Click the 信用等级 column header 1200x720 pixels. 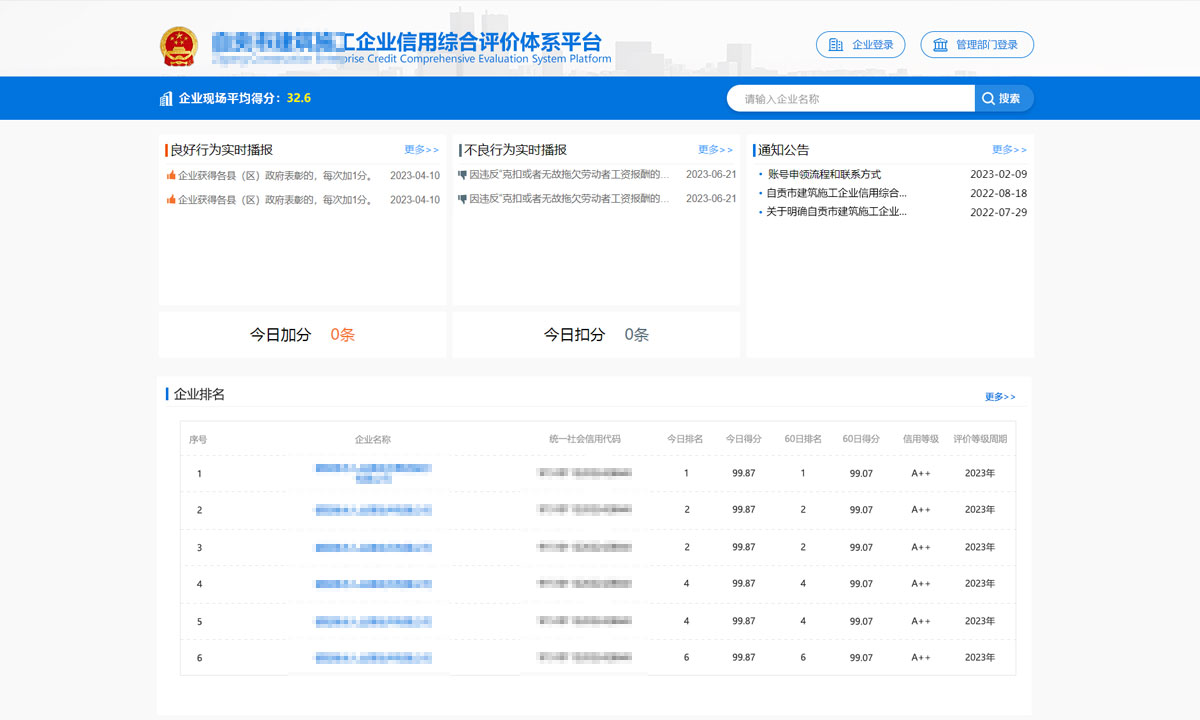click(x=921, y=439)
